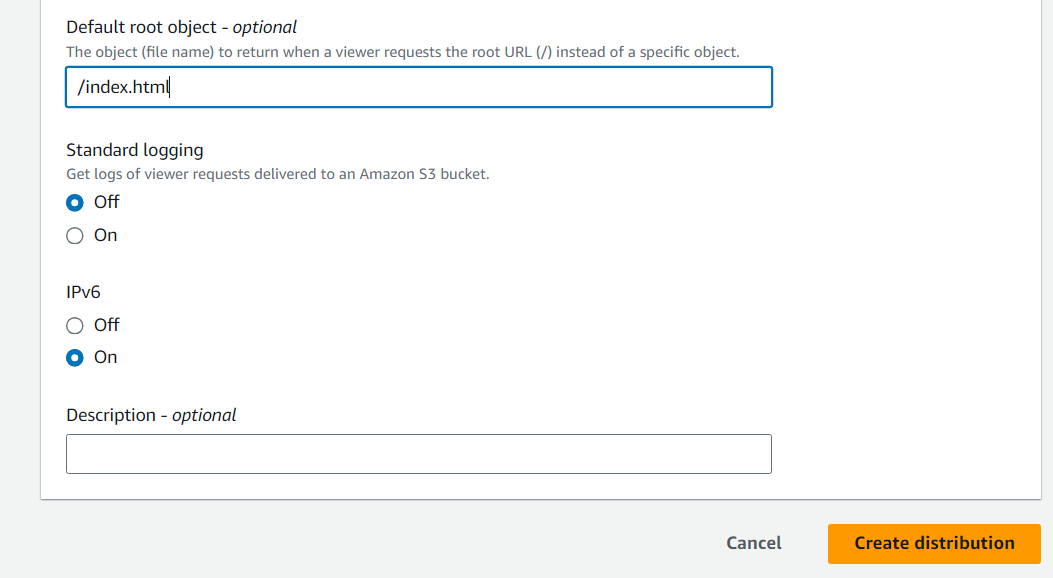The image size is (1053, 578).
Task: Click the Standard logging section heading
Action: click(134, 150)
